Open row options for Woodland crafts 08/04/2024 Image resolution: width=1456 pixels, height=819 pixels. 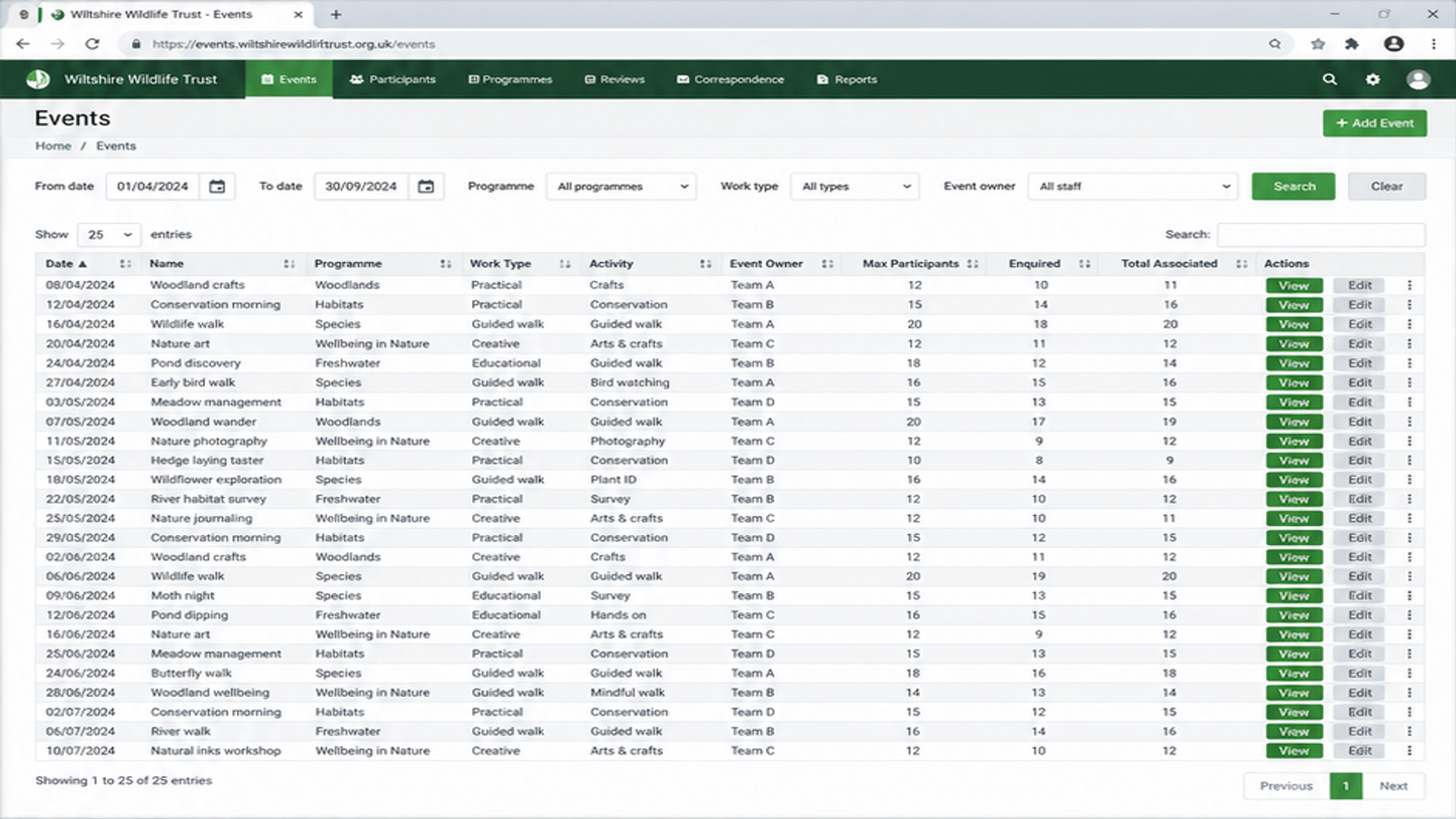click(1410, 285)
